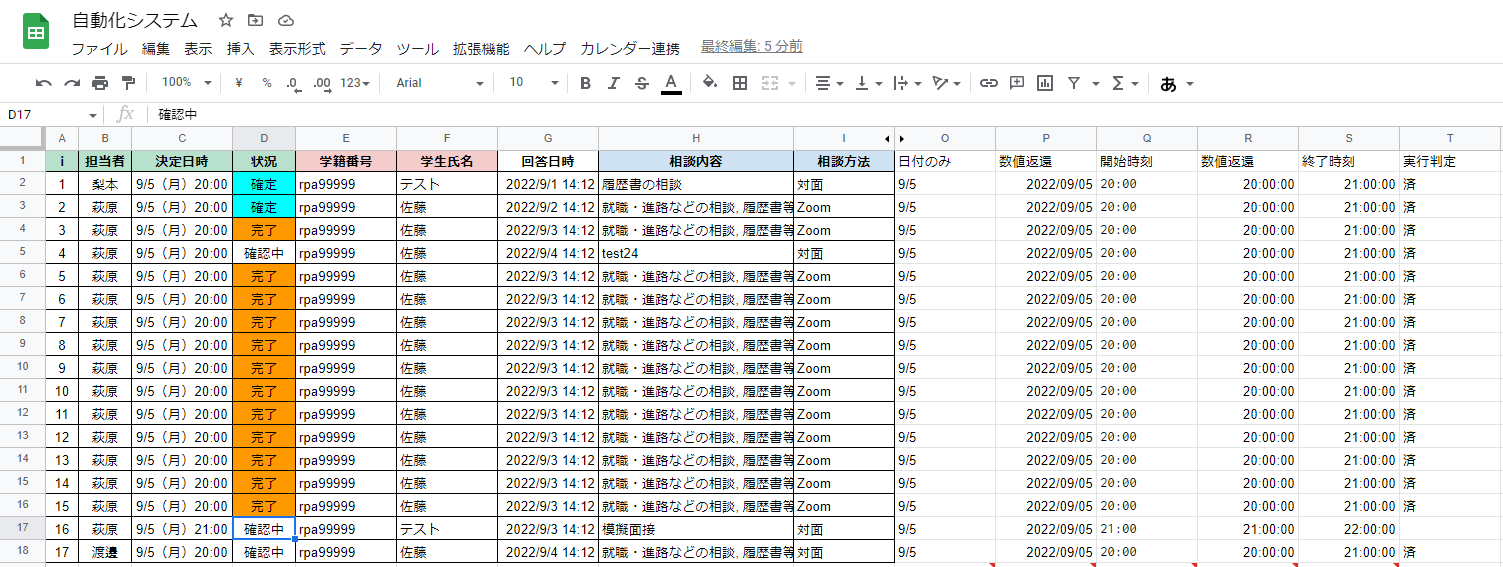The height and width of the screenshot is (567, 1503).
Task: Toggle bold formatting
Action: (x=585, y=83)
